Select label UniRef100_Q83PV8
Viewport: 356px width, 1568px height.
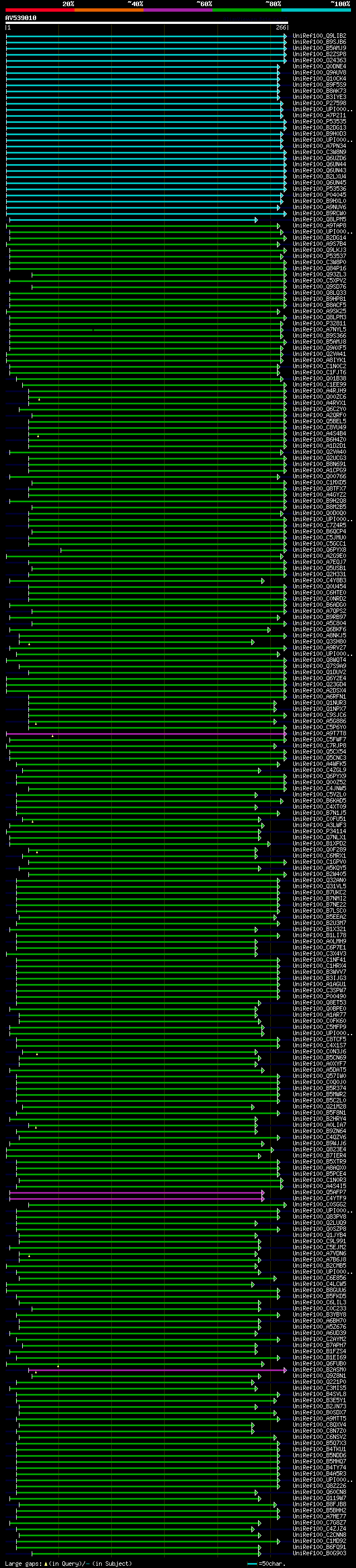click(x=319, y=1217)
